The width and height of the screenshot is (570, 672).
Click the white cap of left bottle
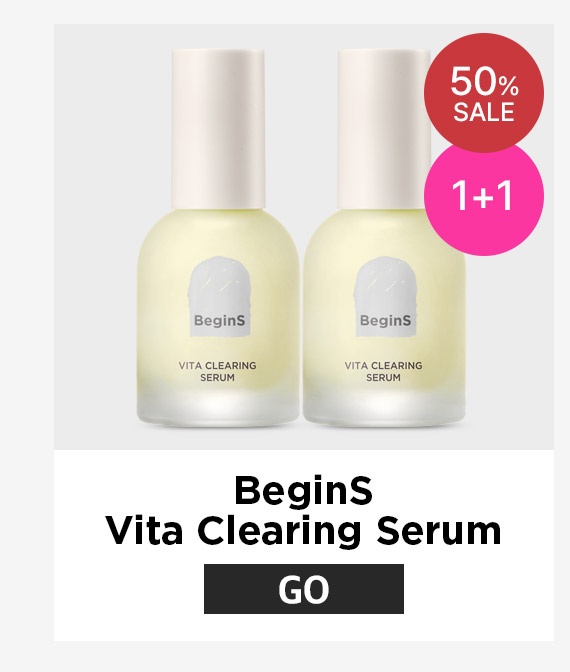coord(218,129)
